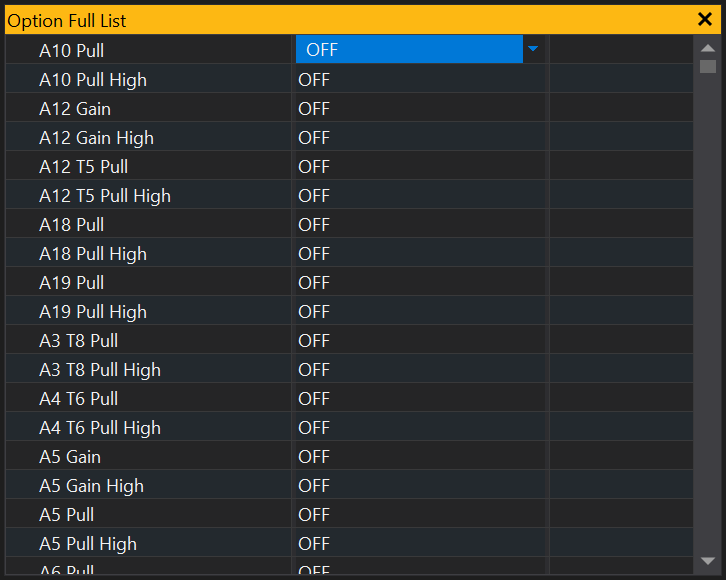
Task: Toggle the A18 Pull OFF value
Action: coord(314,225)
